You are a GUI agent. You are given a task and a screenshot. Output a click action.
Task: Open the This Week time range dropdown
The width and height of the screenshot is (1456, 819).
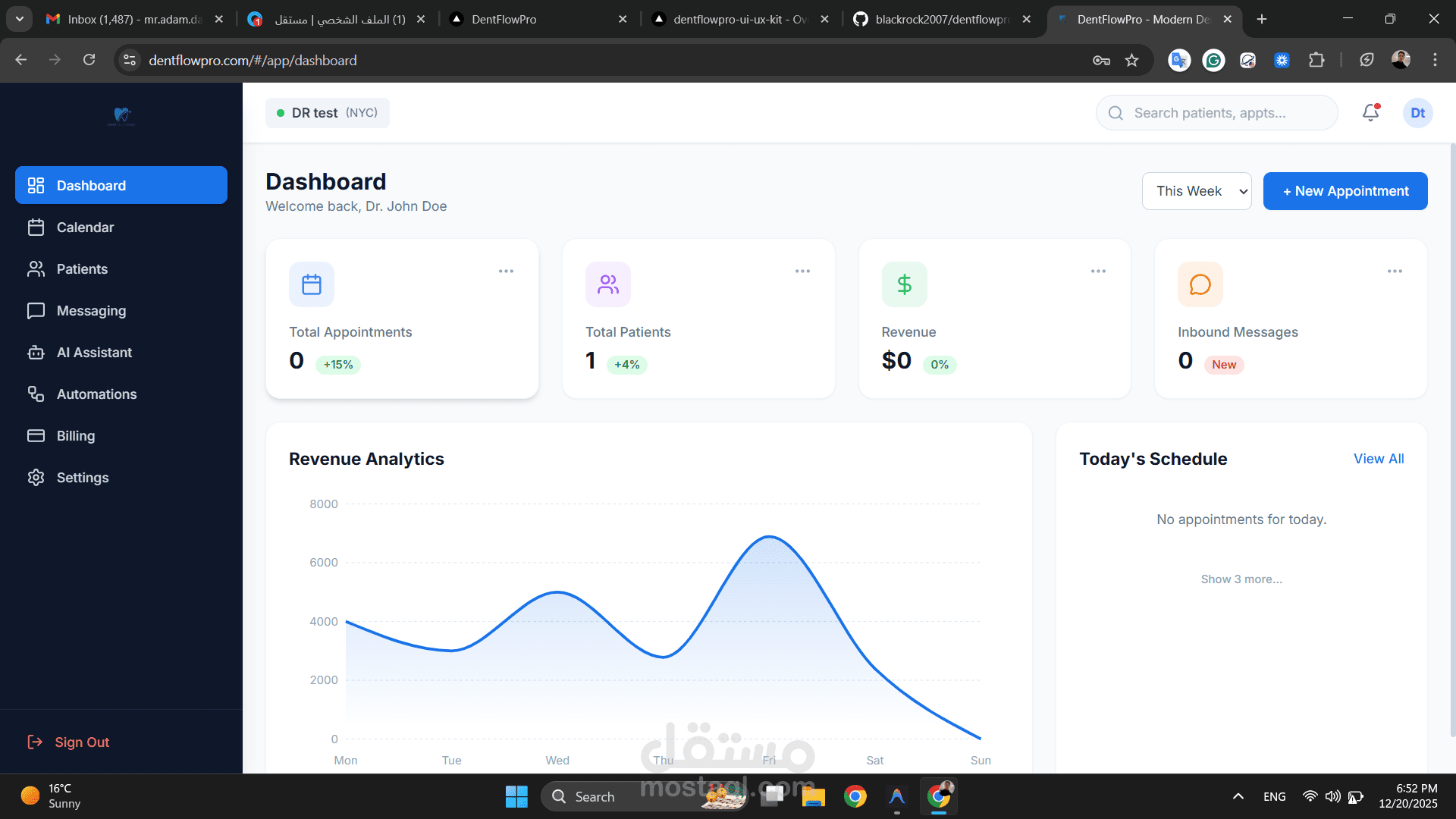(x=1197, y=190)
